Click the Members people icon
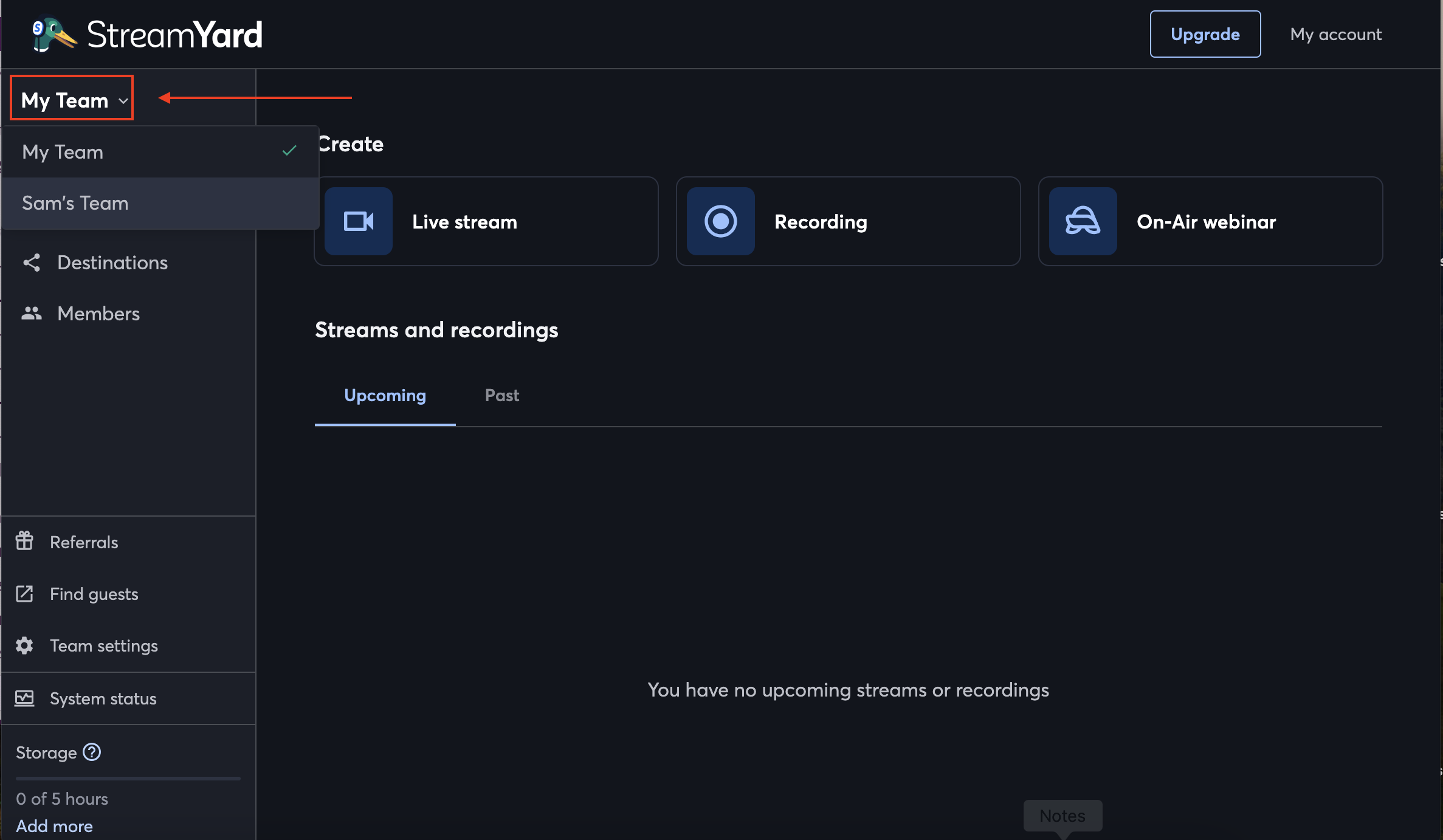Screen dimensions: 1443x840 tap(32, 314)
